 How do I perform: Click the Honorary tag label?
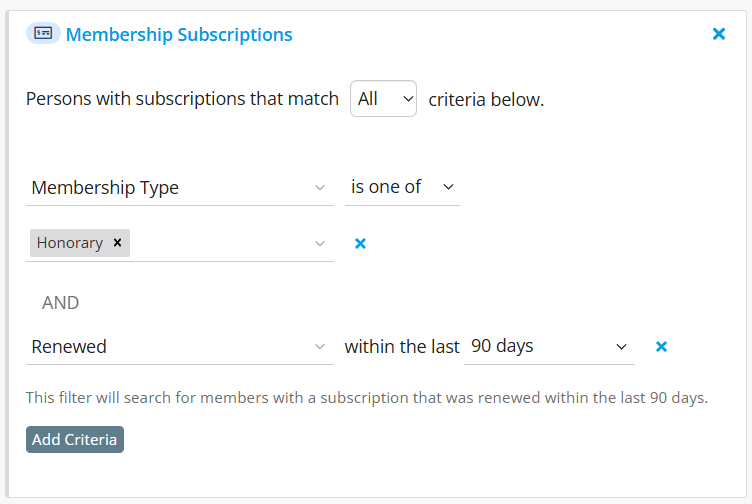point(70,243)
